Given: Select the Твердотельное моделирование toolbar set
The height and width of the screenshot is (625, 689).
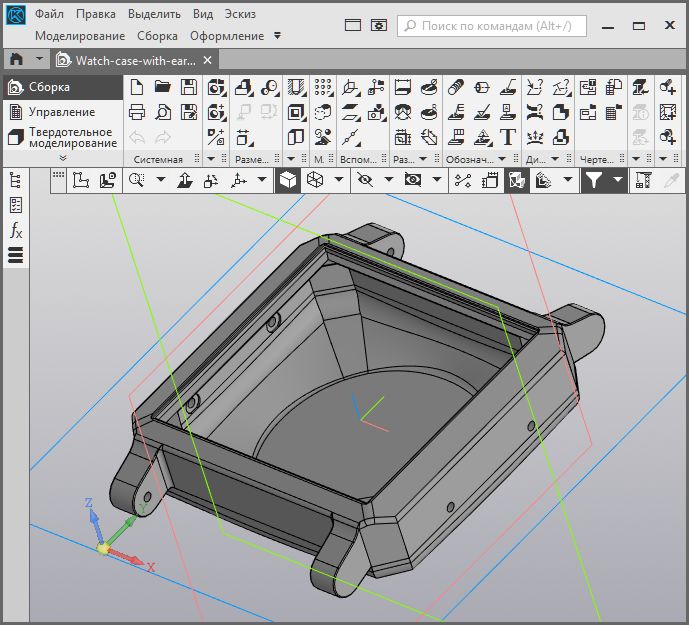Looking at the screenshot, I should pos(63,137).
